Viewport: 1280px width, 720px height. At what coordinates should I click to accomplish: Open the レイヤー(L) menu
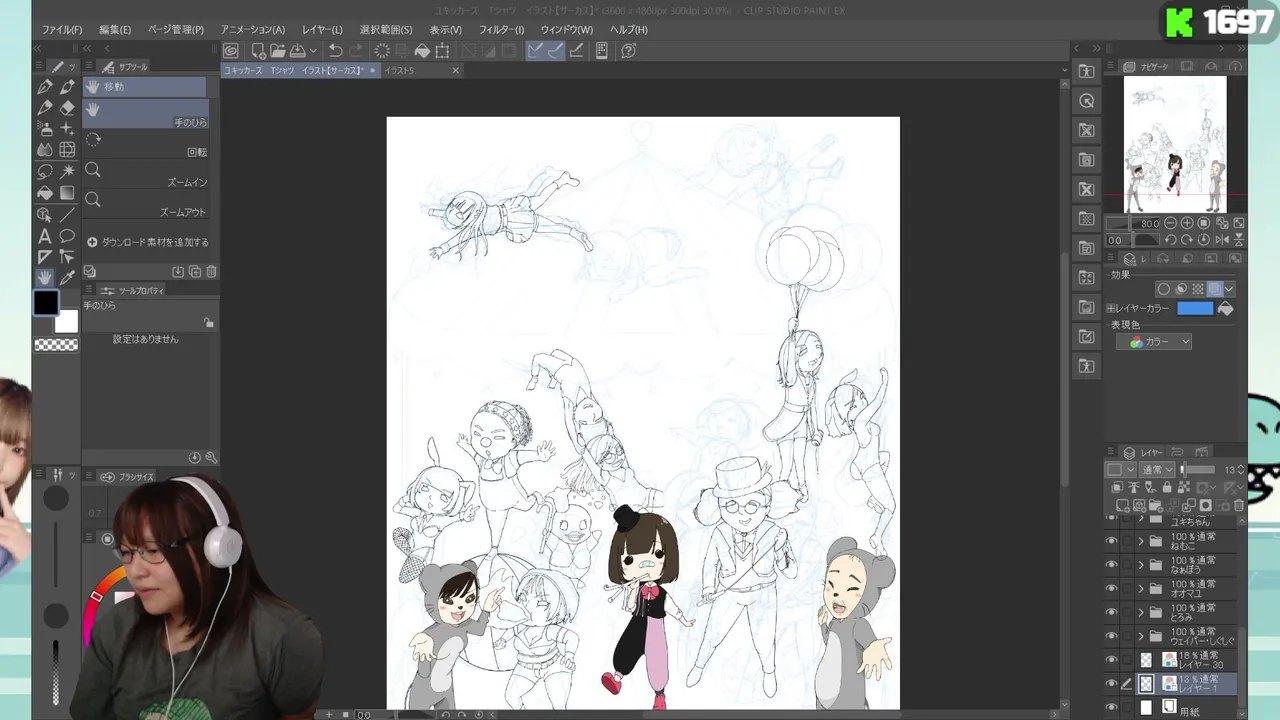322,30
